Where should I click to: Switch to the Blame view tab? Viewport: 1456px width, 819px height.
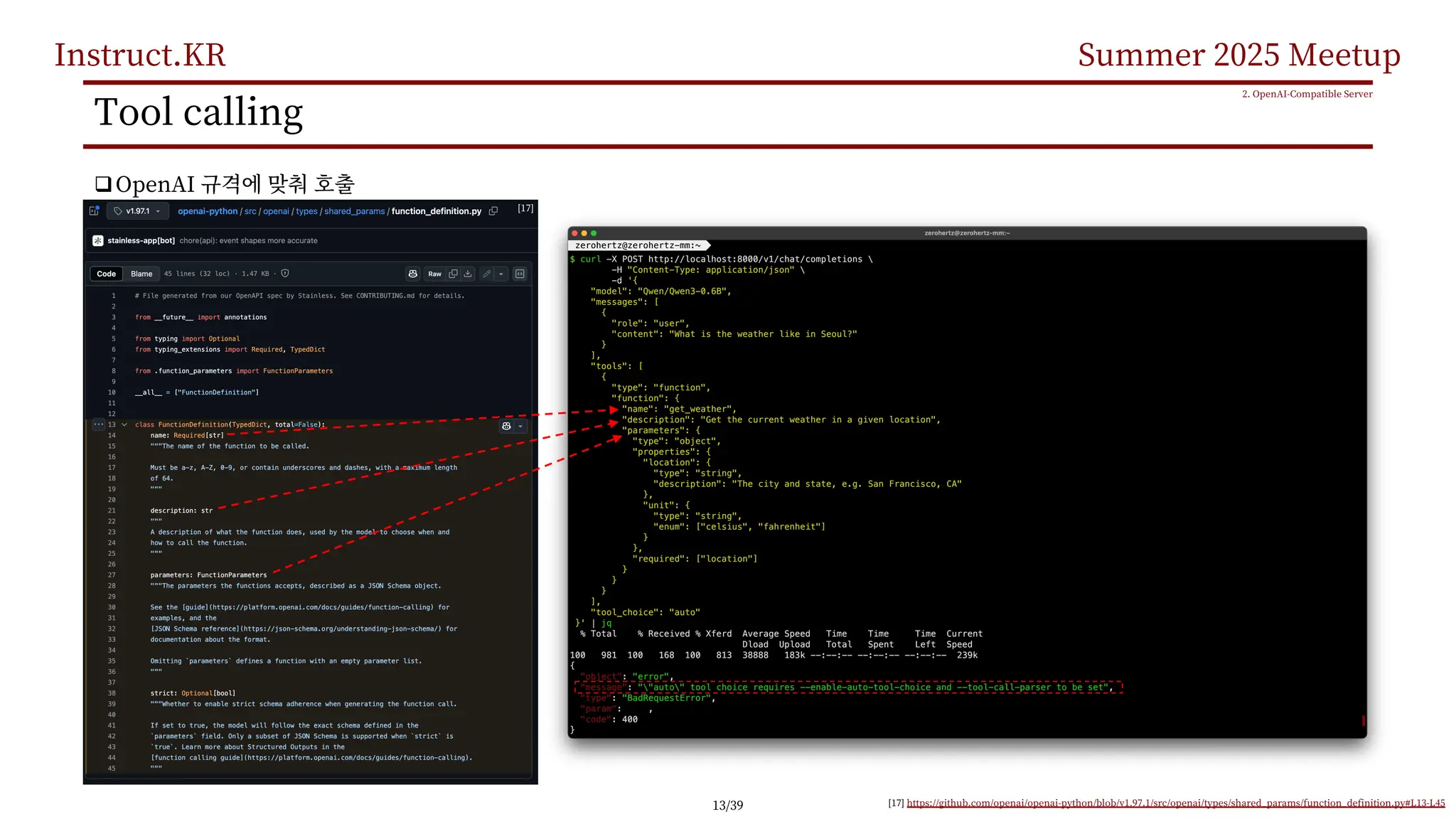(141, 274)
